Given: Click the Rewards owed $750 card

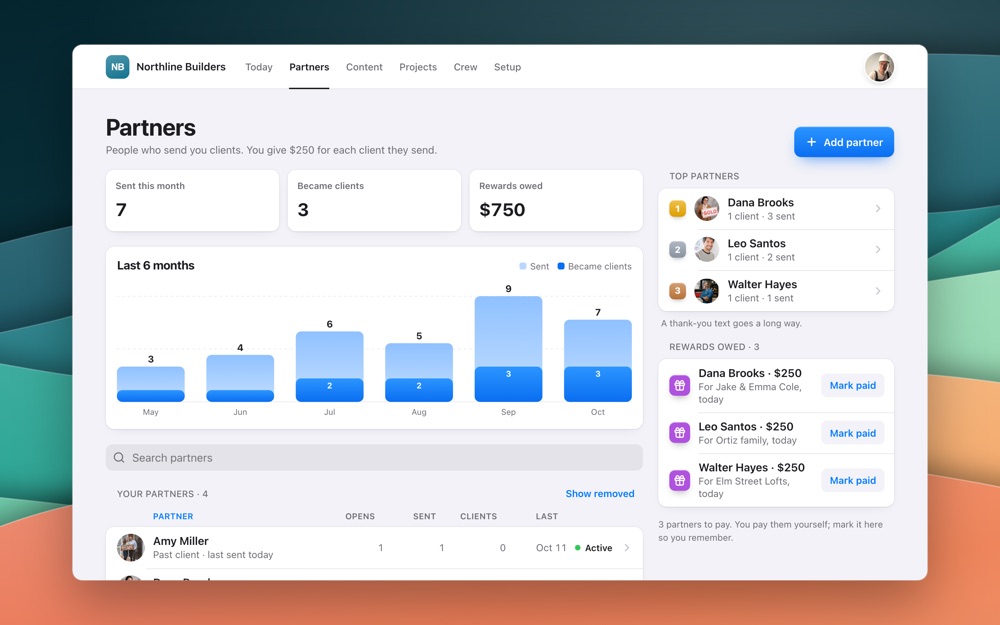Looking at the screenshot, I should (556, 200).
